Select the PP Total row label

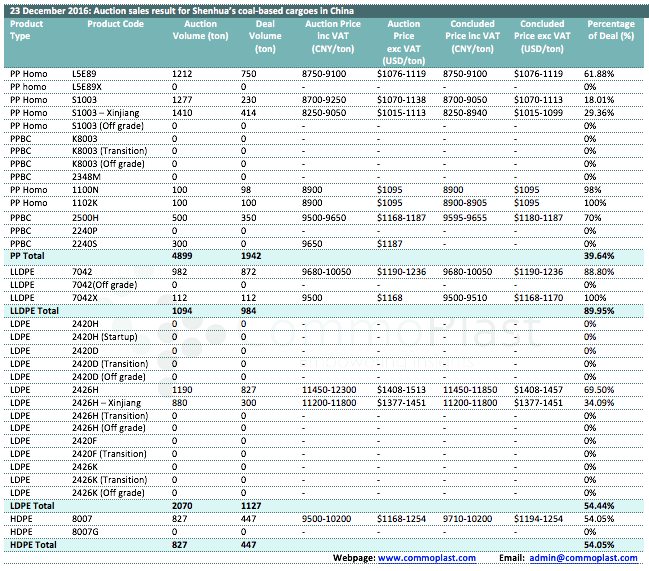click(x=29, y=256)
